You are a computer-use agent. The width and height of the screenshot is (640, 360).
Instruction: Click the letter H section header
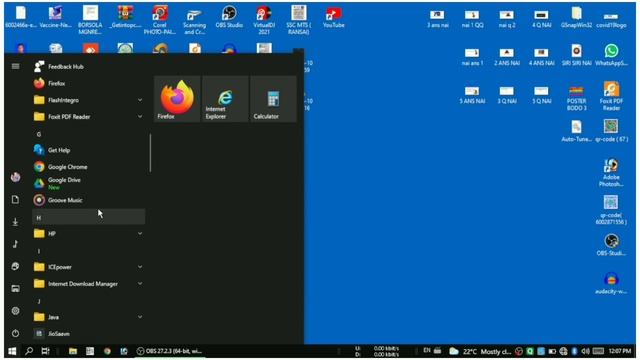89,217
